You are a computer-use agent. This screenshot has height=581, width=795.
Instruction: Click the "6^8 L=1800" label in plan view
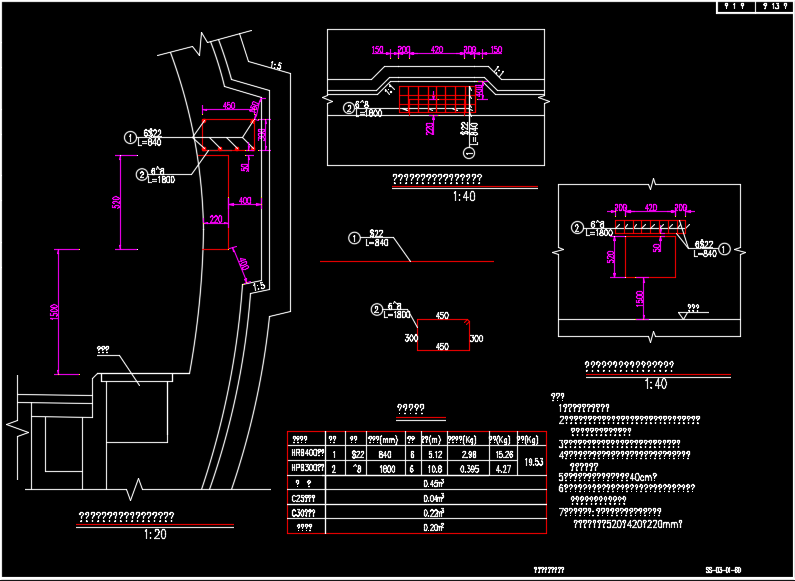pos(369,109)
